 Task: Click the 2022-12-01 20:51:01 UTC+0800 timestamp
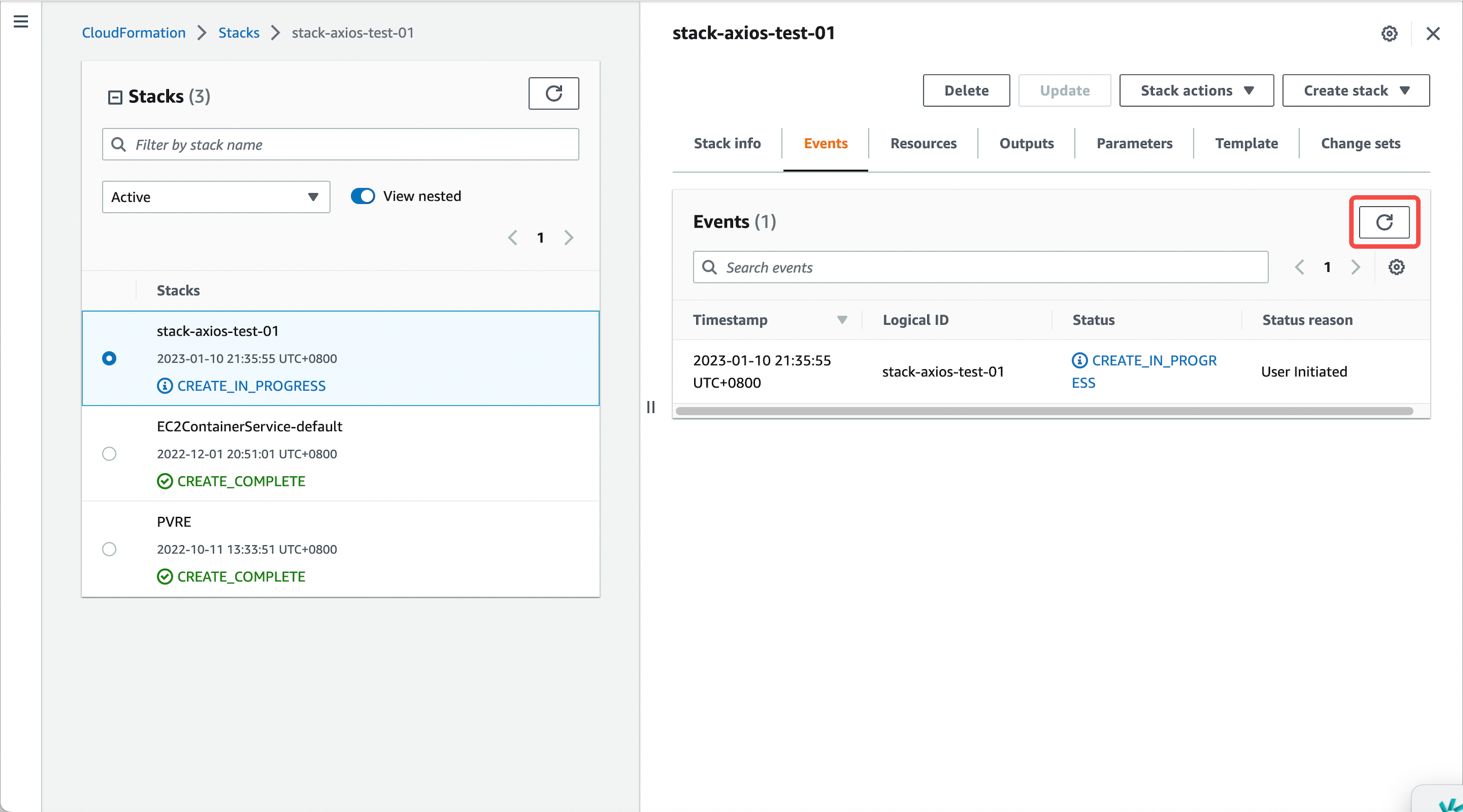[x=247, y=455]
